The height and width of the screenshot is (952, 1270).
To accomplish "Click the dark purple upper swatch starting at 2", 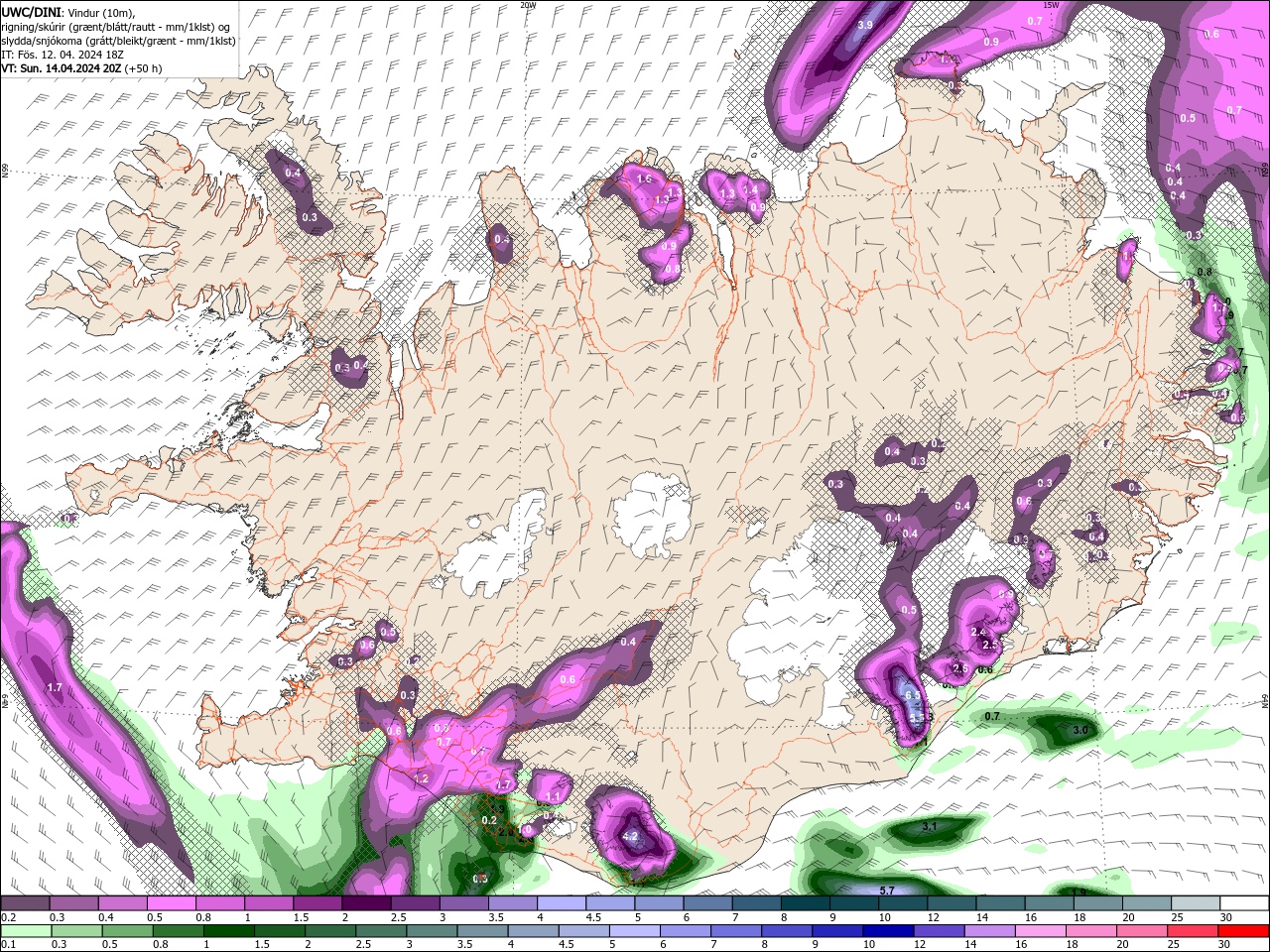I will (366, 903).
